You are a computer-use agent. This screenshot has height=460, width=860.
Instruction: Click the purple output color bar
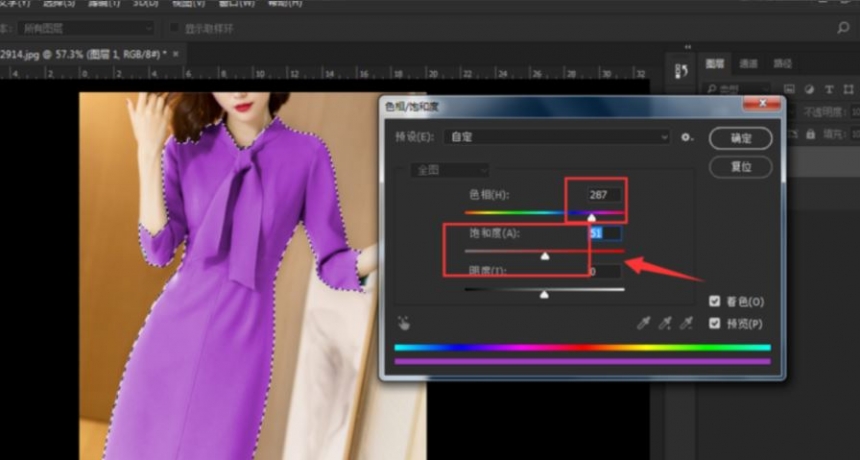[x=582, y=361]
